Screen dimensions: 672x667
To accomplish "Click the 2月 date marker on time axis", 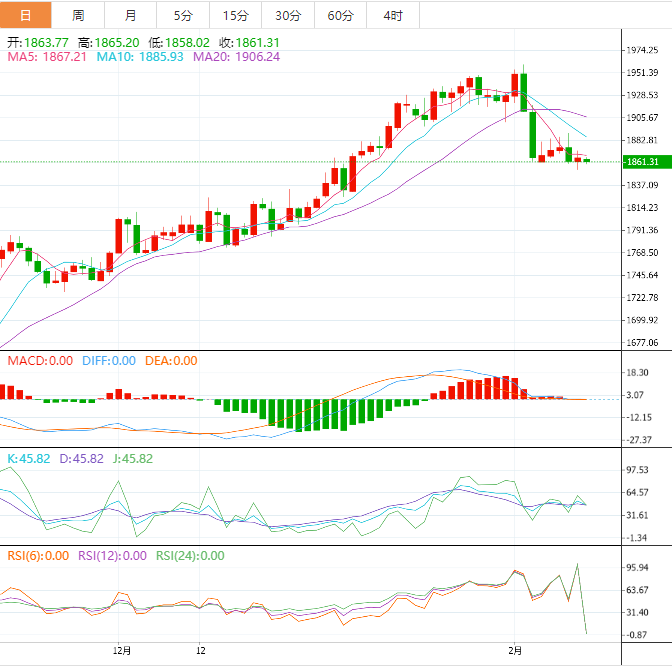I will pos(515,649).
